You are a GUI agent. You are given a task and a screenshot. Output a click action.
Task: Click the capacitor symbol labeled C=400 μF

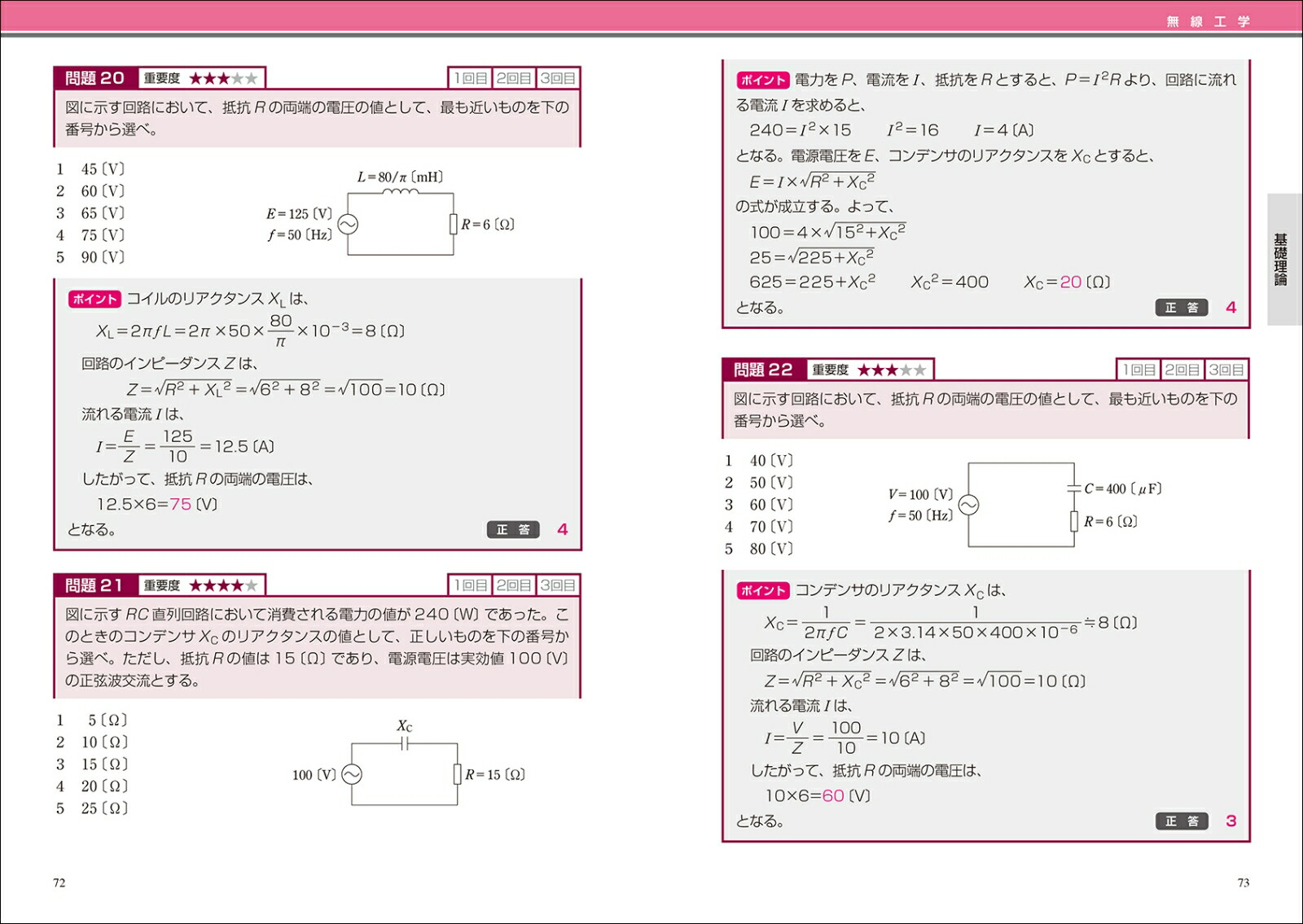click(x=1074, y=488)
